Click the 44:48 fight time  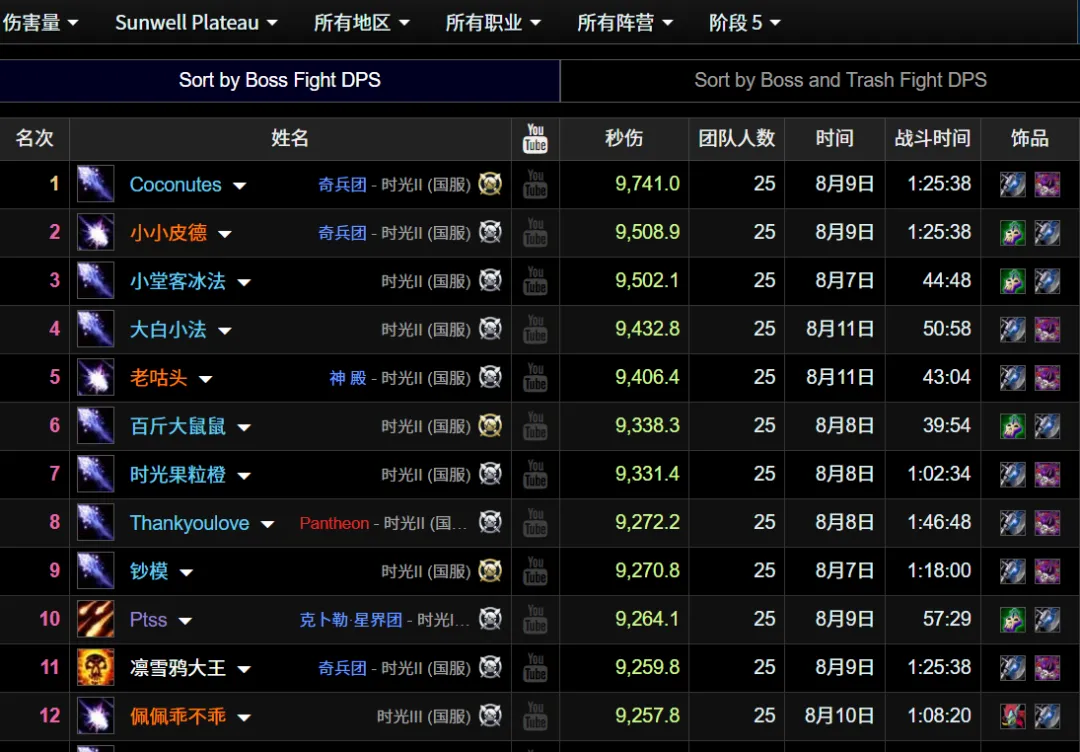click(946, 280)
